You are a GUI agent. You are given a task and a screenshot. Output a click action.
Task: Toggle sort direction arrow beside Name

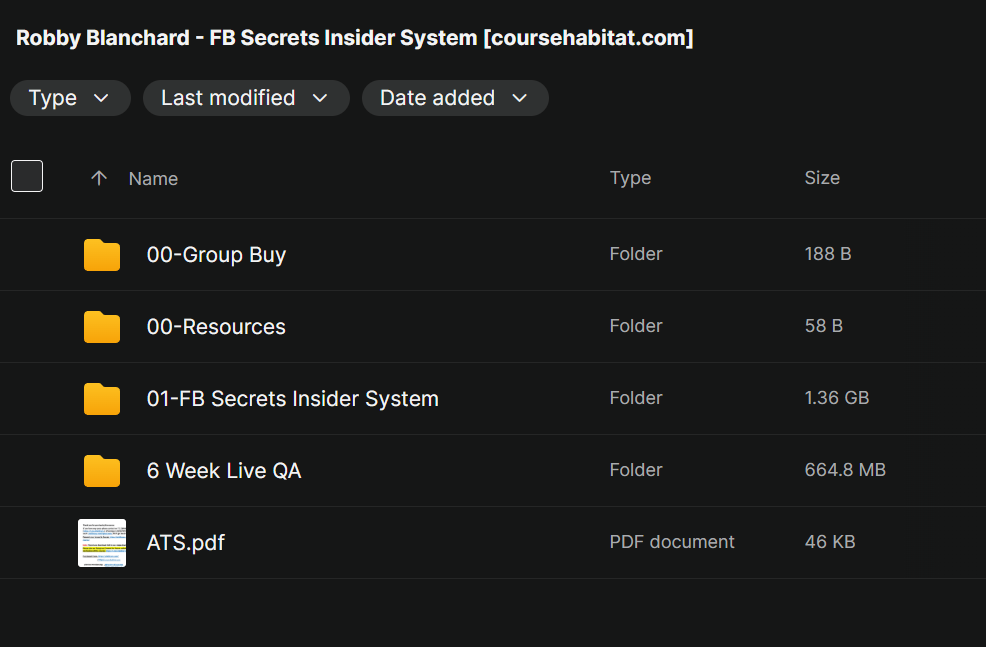click(x=99, y=178)
